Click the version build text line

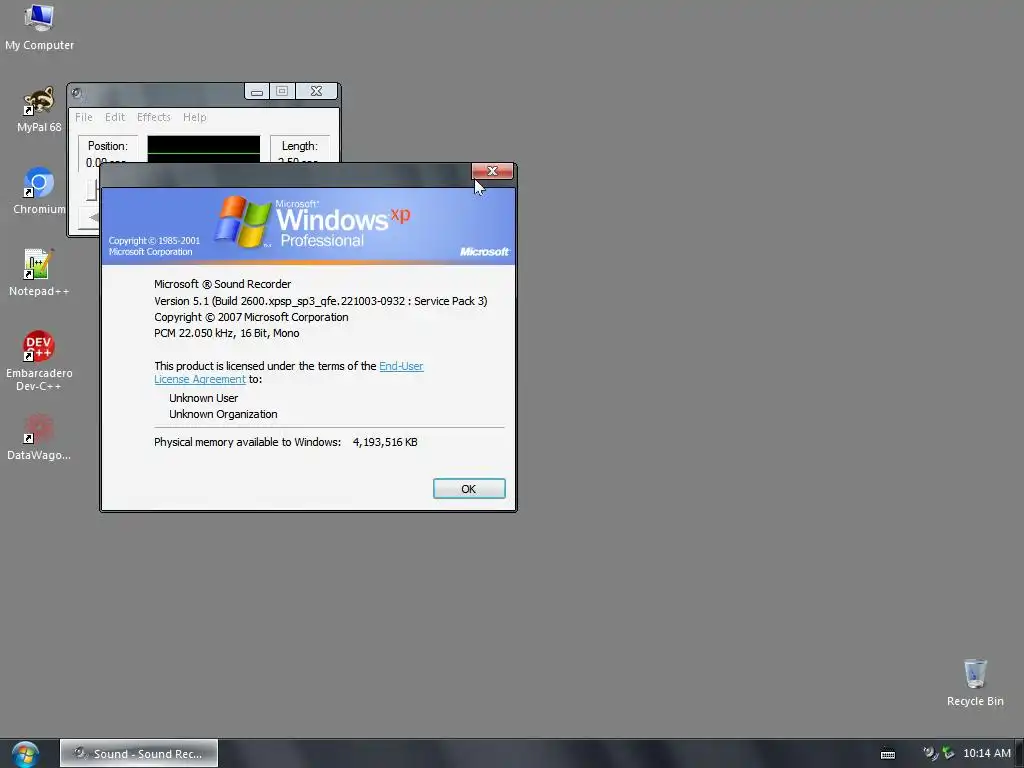click(321, 301)
